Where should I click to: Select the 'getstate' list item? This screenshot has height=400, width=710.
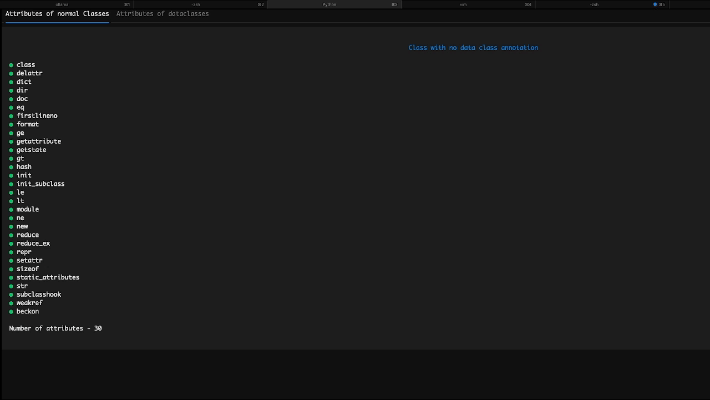[31, 150]
